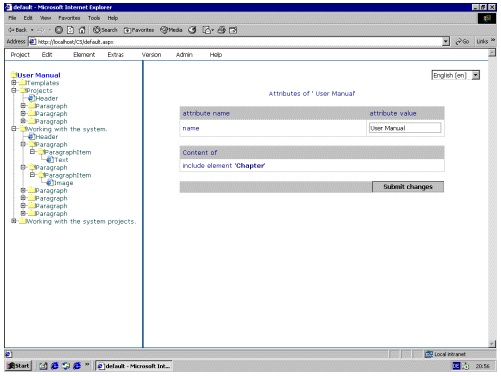Select the Image leaf in the tree
Image resolution: width=501 pixels, height=376 pixels.
point(64,183)
